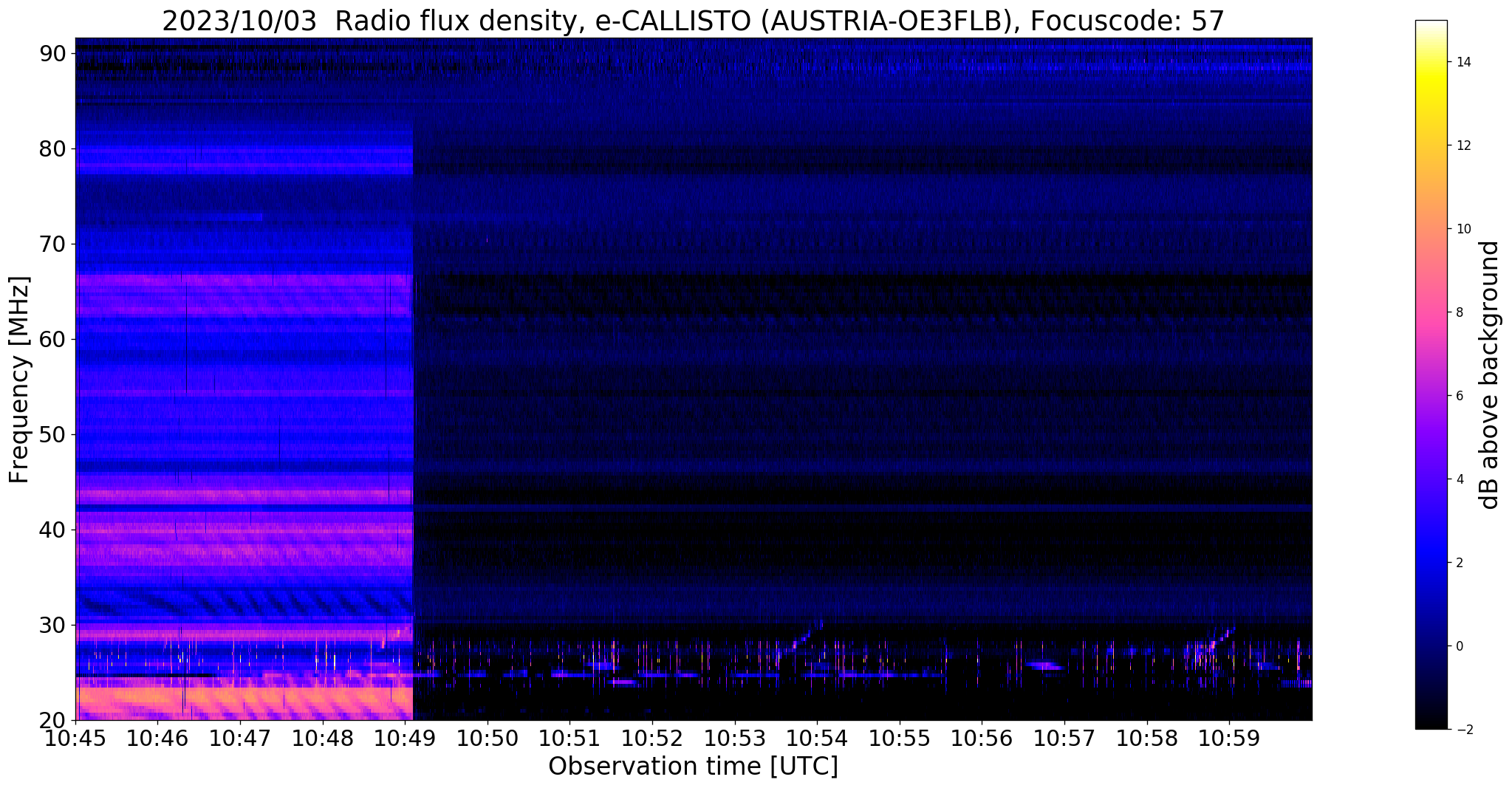Click the colorbar tick value 8

1460,312
